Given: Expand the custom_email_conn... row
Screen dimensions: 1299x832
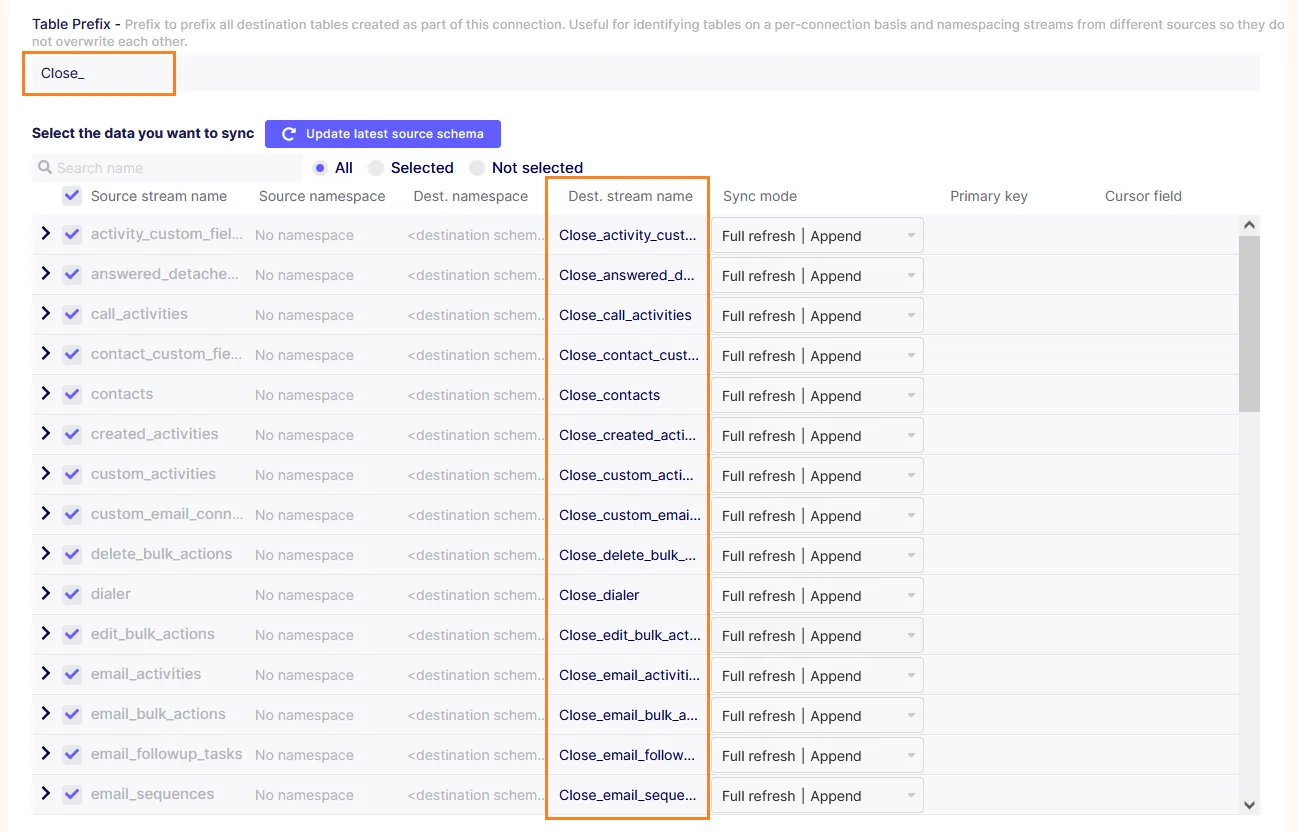Looking at the screenshot, I should pos(45,513).
